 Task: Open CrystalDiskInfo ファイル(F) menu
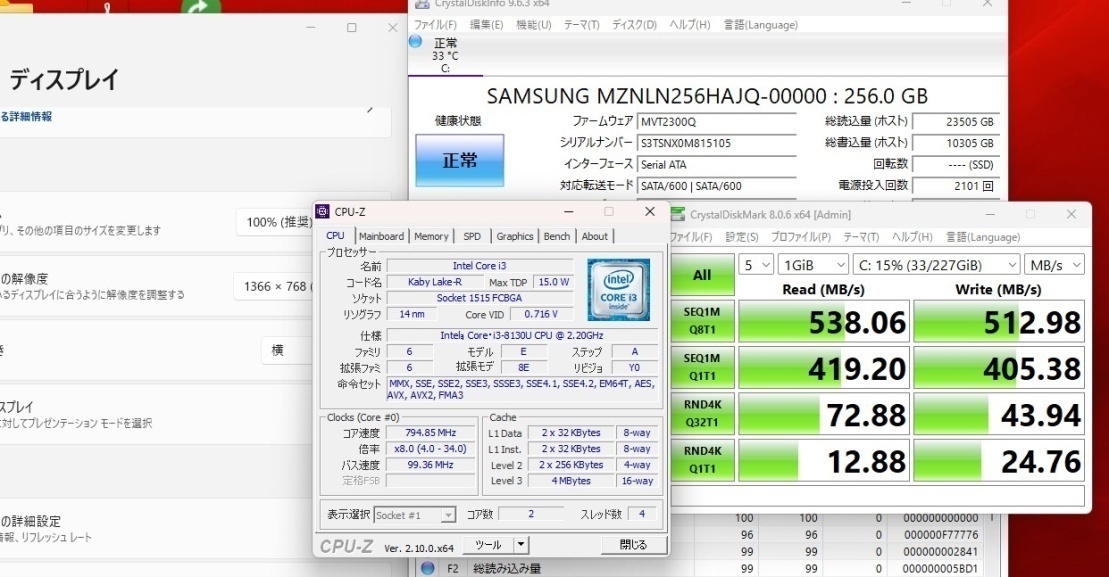pyautogui.click(x=435, y=25)
